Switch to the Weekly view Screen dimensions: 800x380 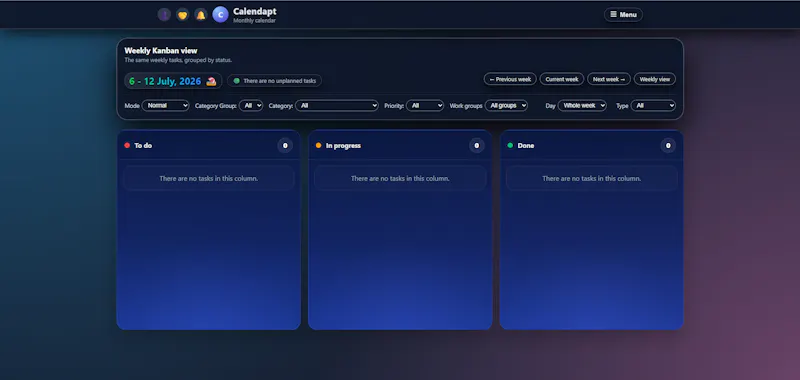[x=655, y=79]
